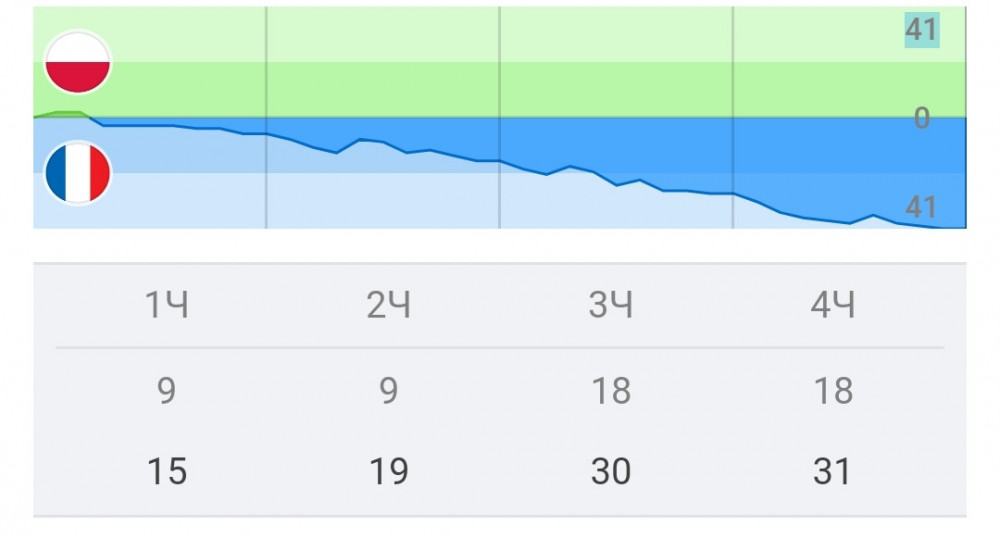This screenshot has width=1000, height=538.
Task: Click the small green peak at graph start
Action: [x=66, y=114]
